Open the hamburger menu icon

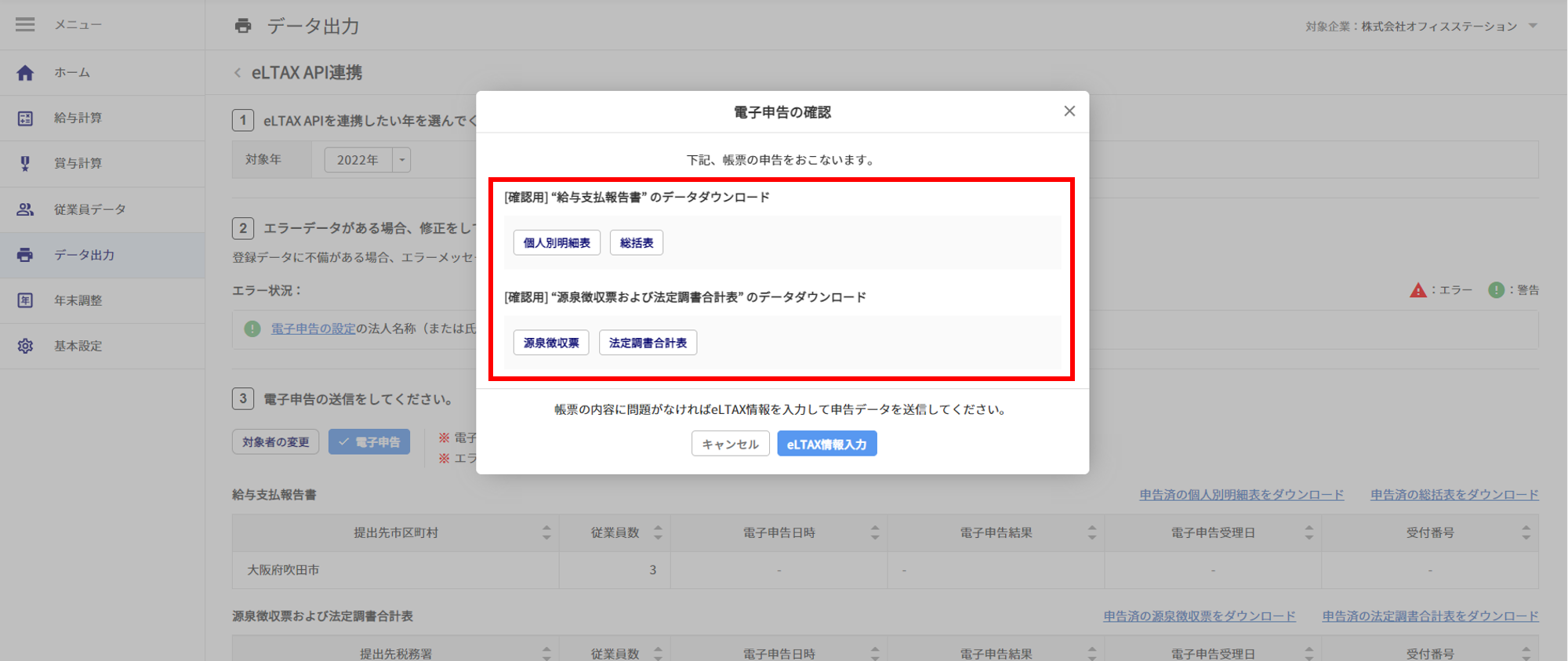(25, 25)
